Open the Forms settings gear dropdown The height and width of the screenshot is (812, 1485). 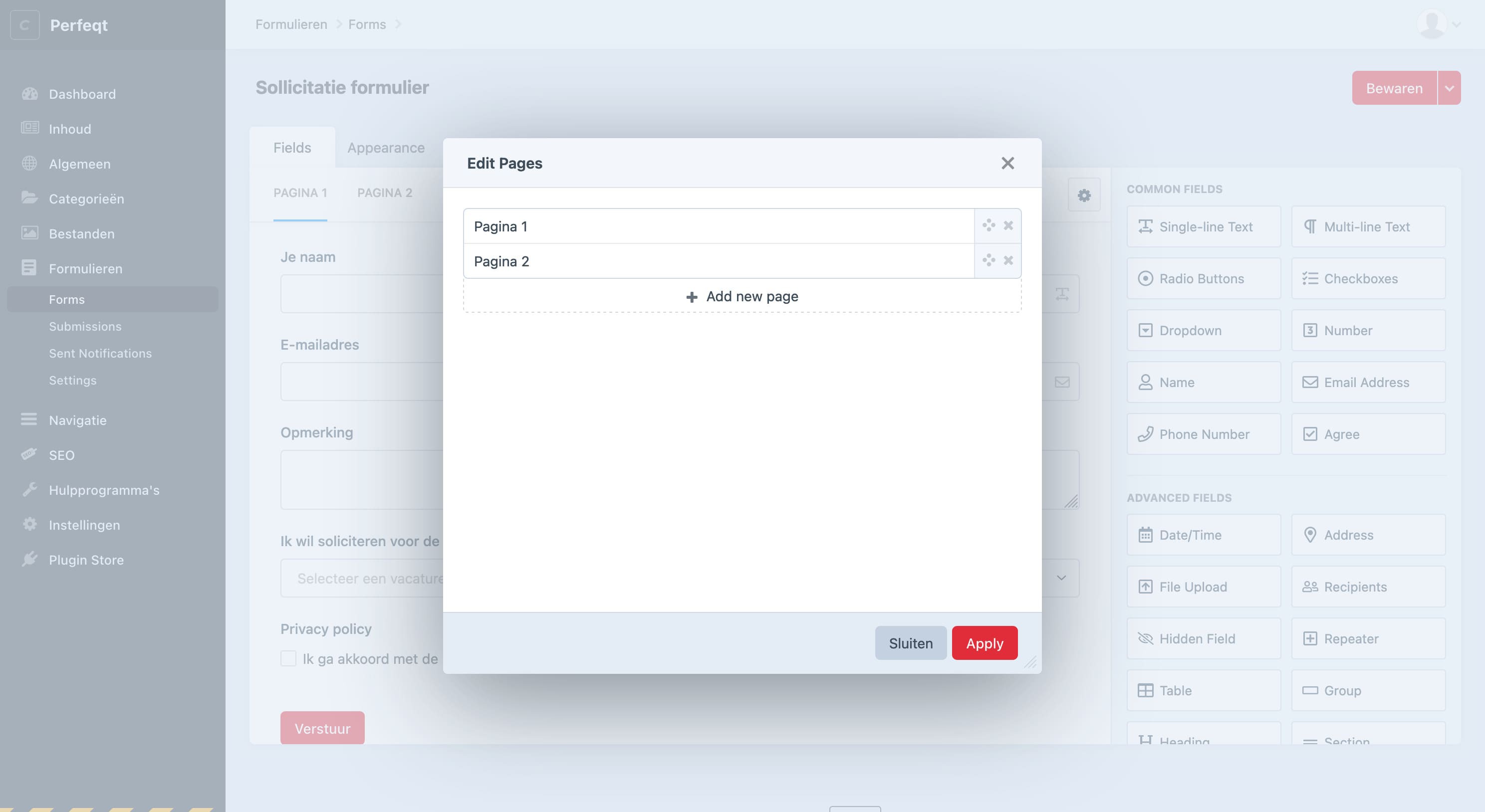(1084, 195)
